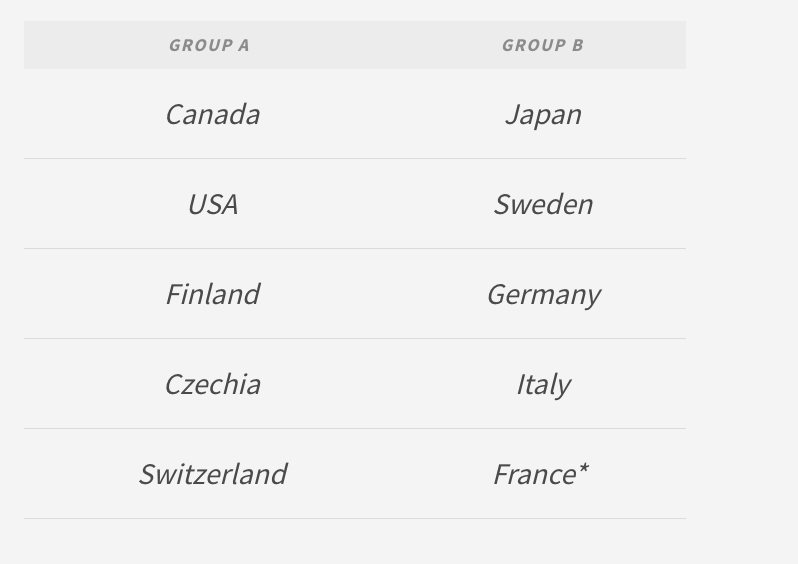Select the Finland entry
This screenshot has height=564, width=798.
[x=212, y=294]
